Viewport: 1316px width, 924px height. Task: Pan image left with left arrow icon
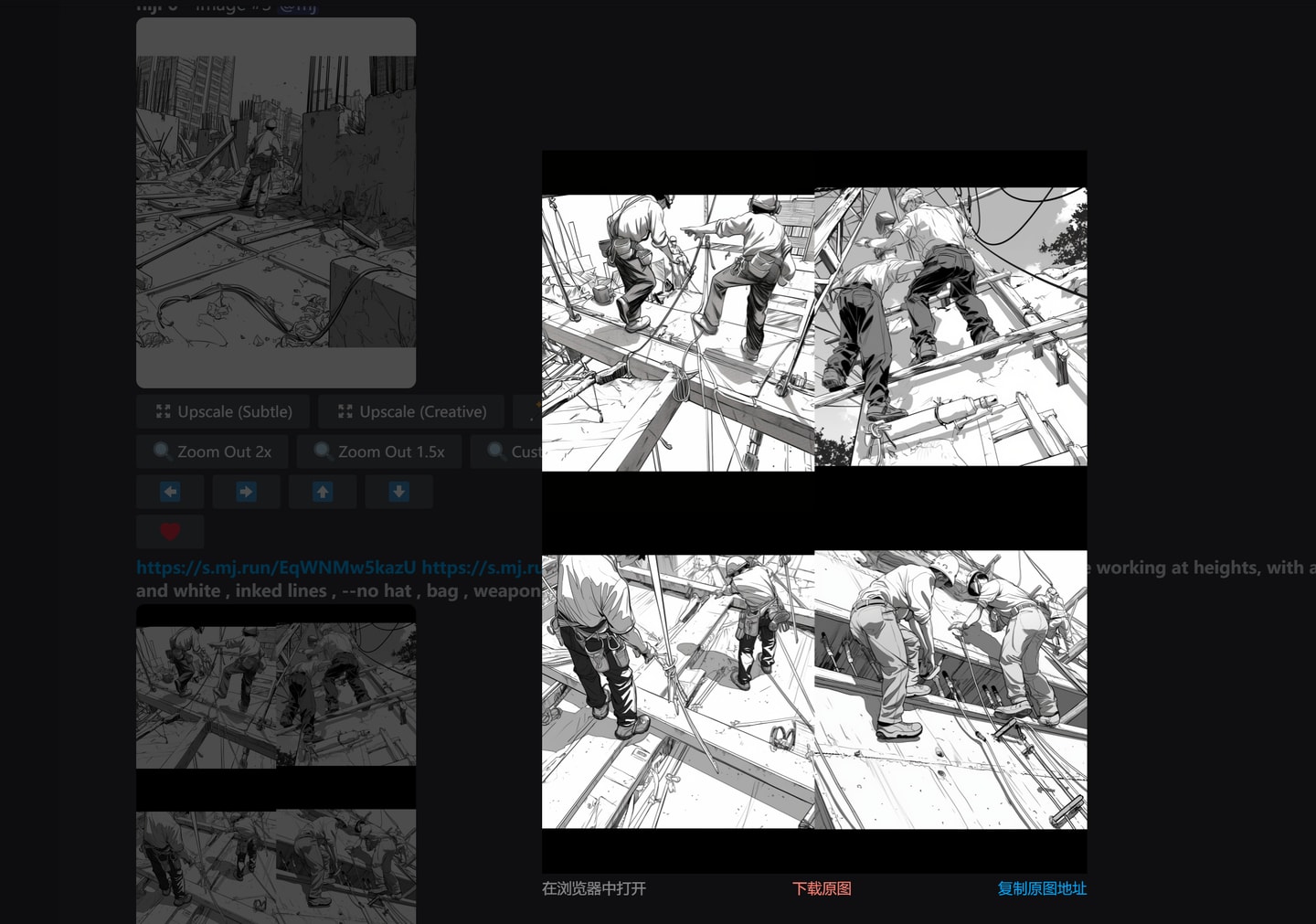(170, 492)
